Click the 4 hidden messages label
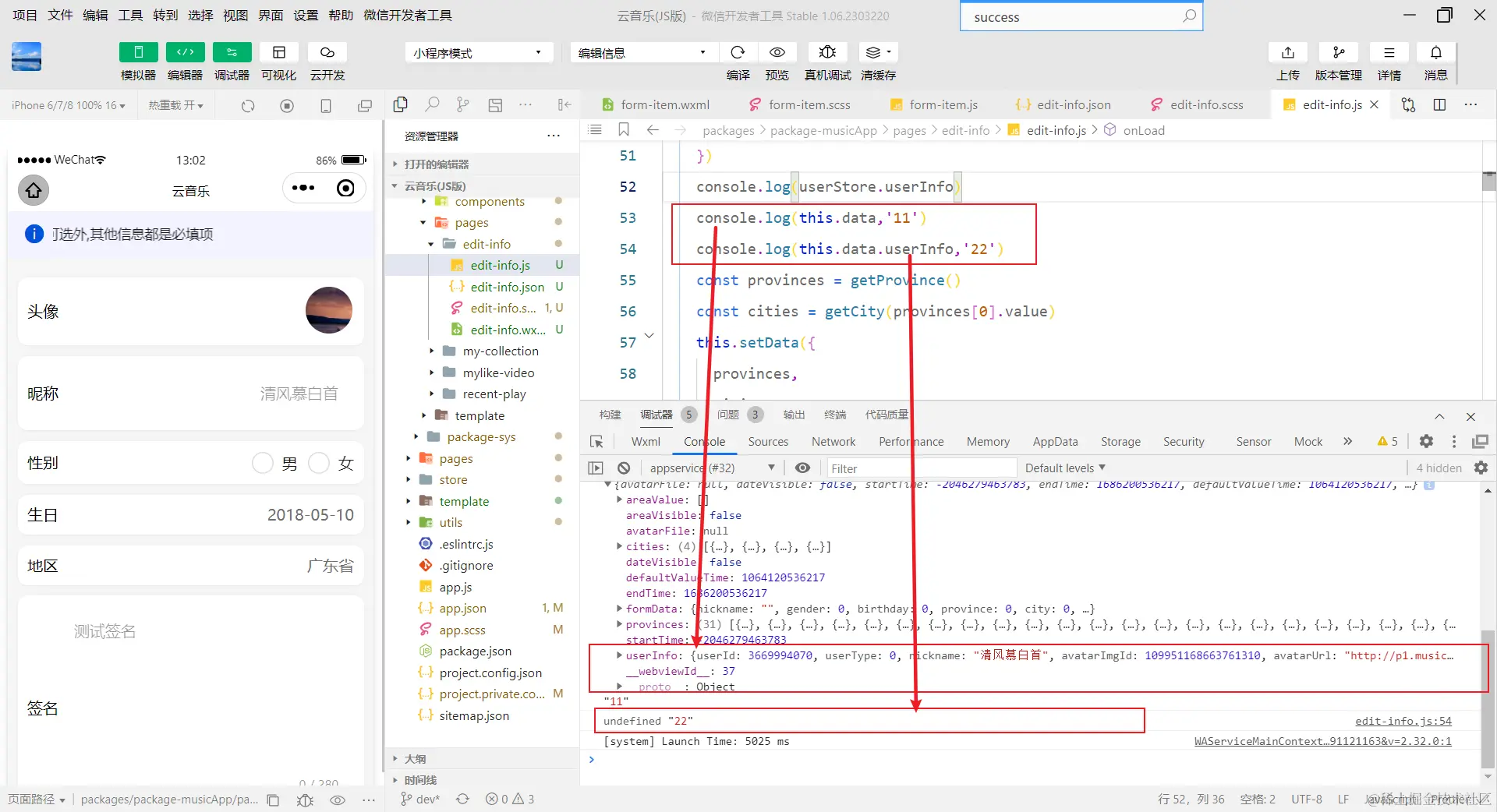This screenshot has height=812, width=1497. coord(1439,468)
